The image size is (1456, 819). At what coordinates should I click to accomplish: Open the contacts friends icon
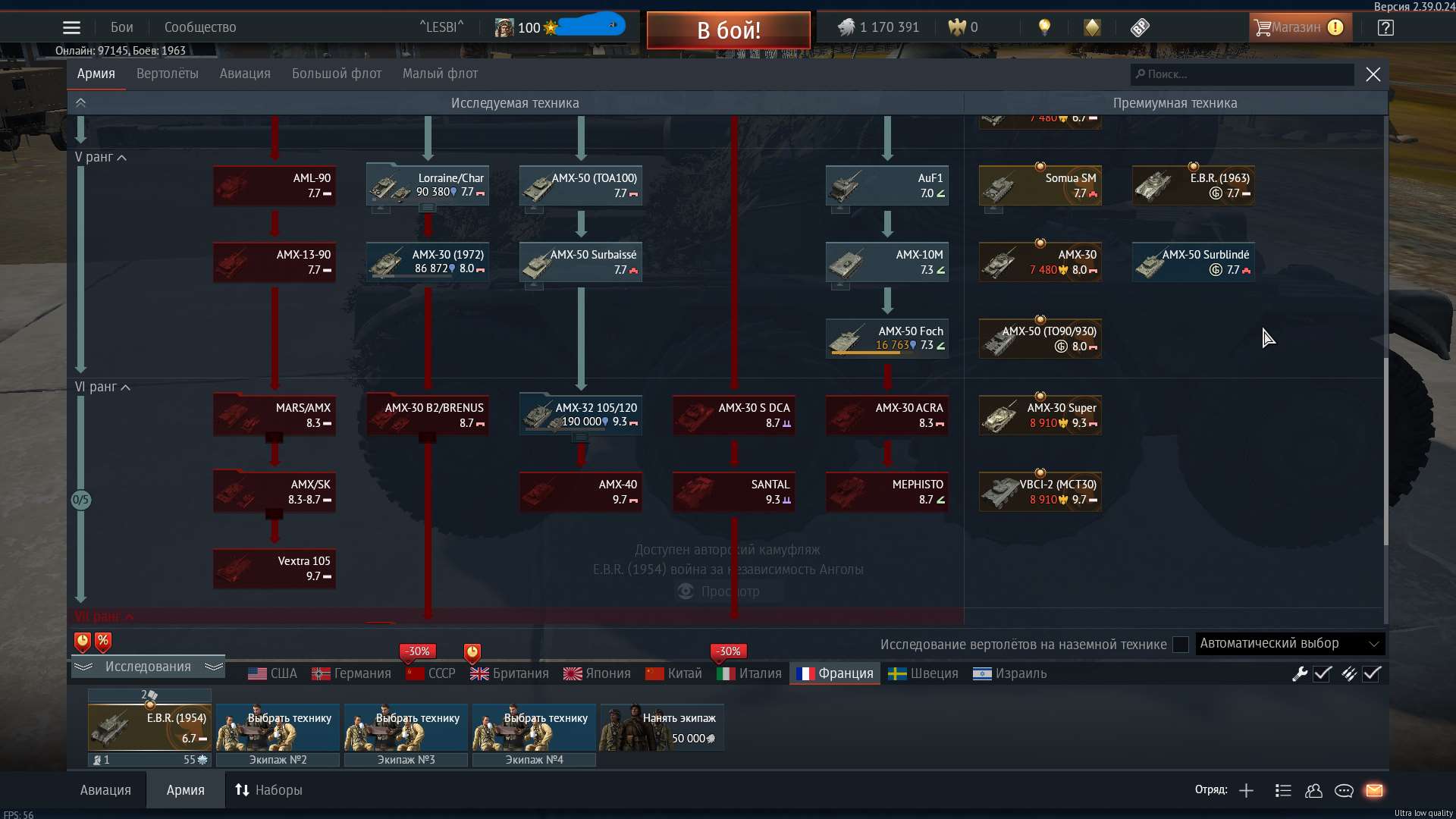1313,791
